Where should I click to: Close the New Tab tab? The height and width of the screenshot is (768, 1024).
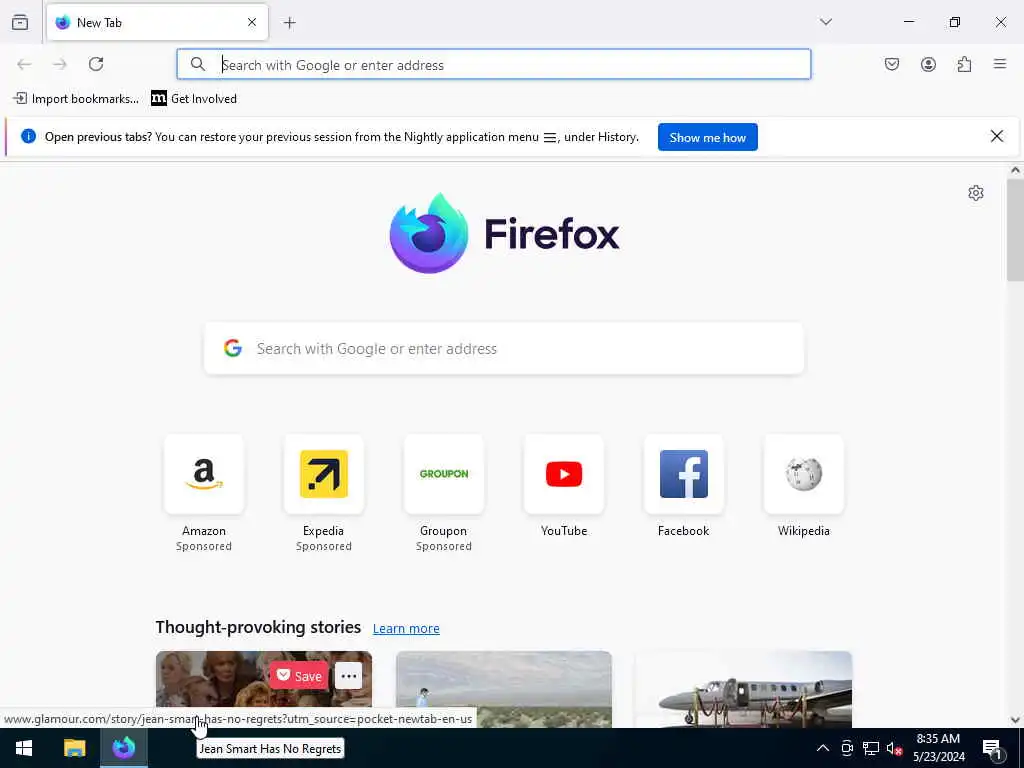(252, 22)
